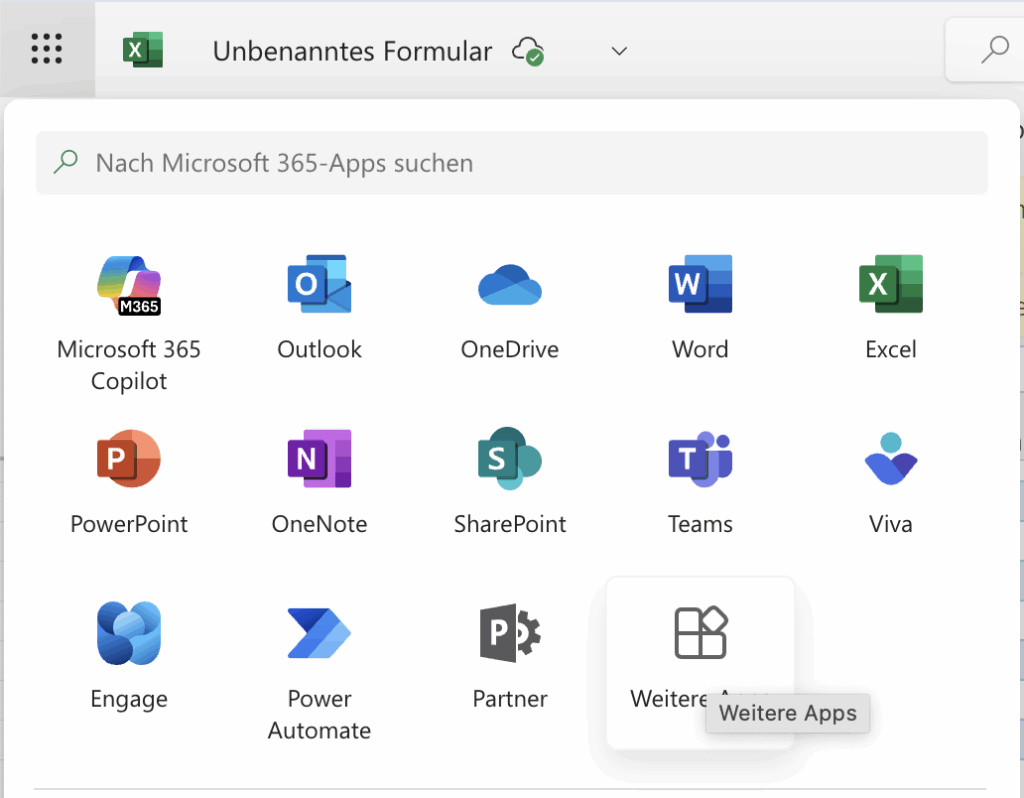This screenshot has height=798, width=1024.
Task: Launch Outlook from the app grid
Action: (319, 308)
